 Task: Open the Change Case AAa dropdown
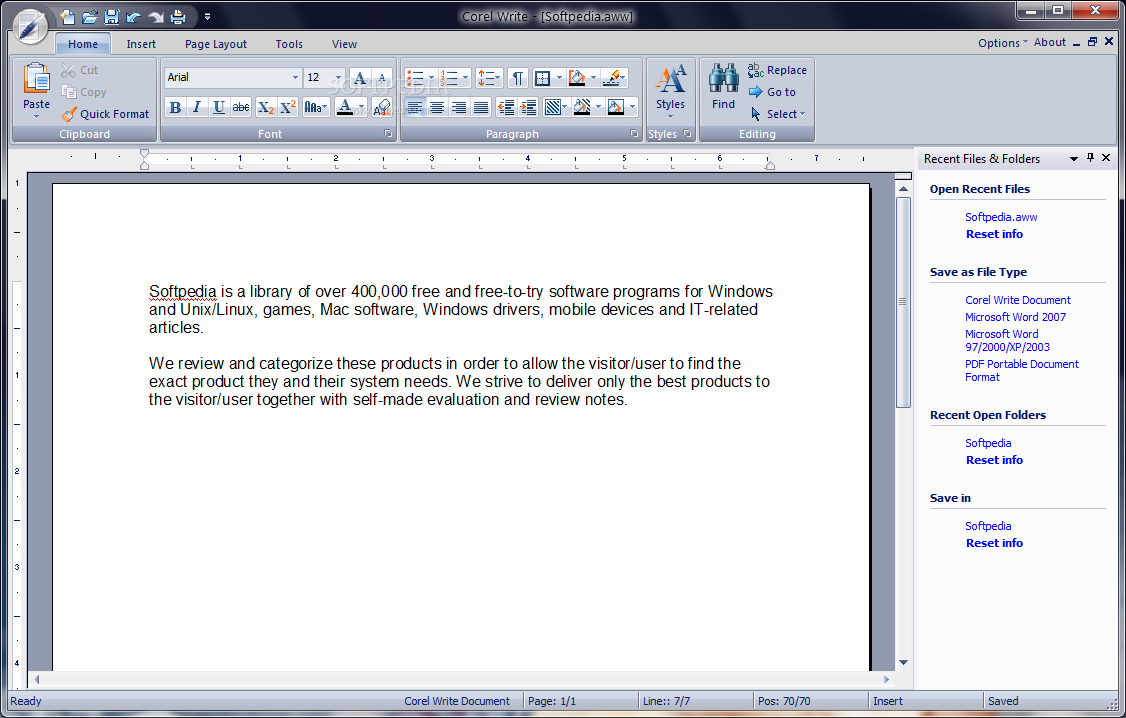pos(316,108)
